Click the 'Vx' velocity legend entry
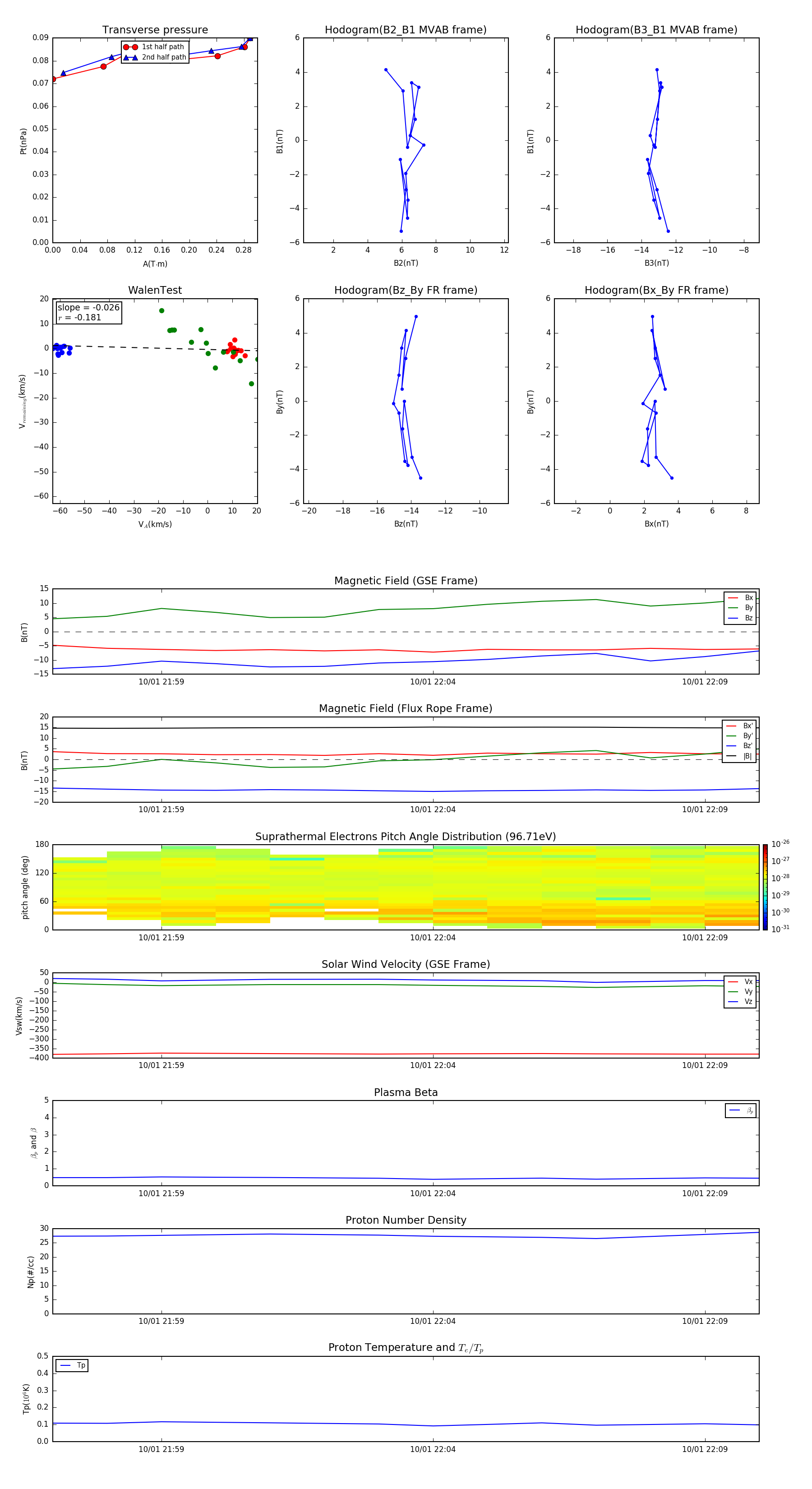 tap(740, 981)
